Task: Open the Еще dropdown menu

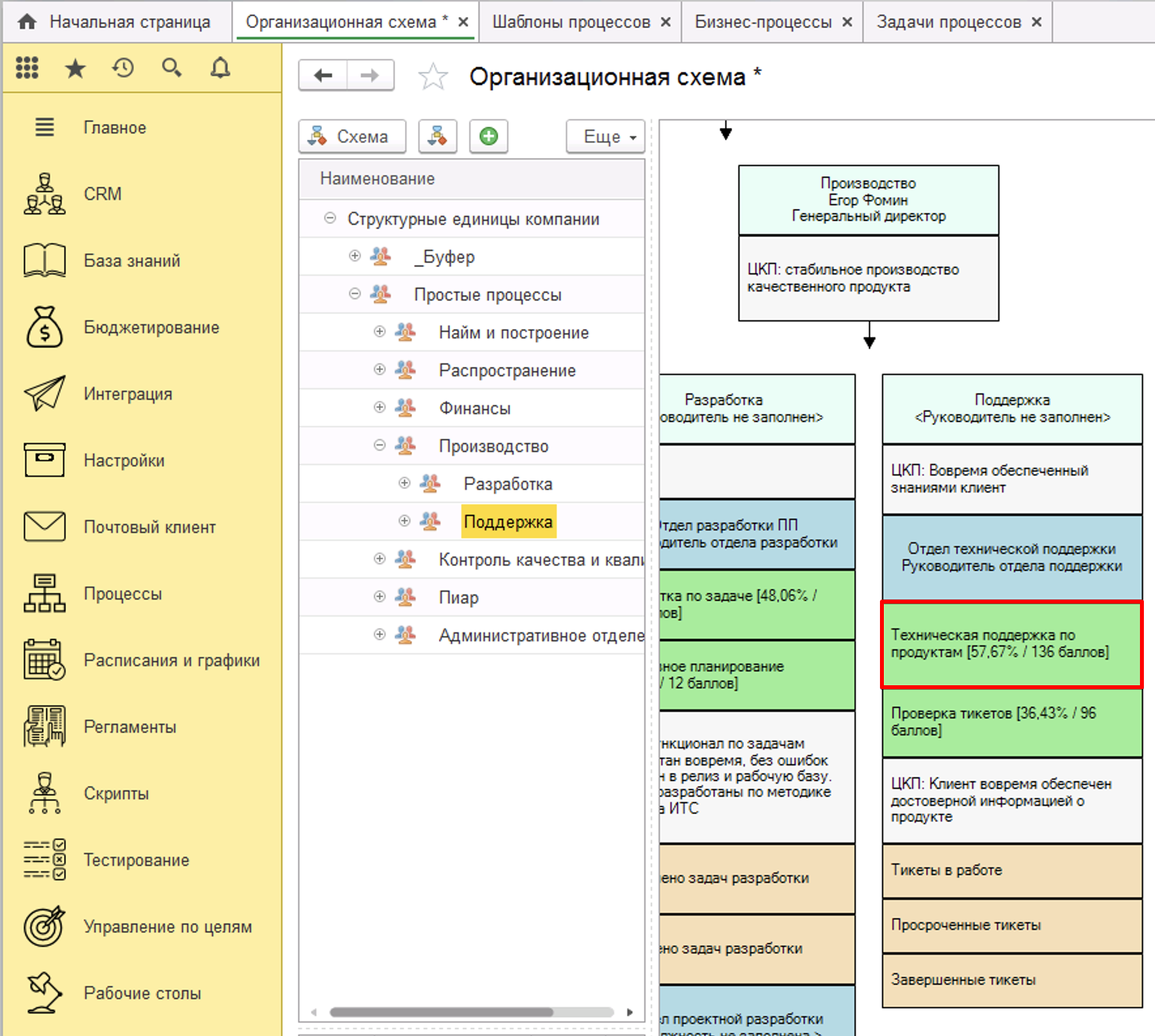Action: [606, 137]
